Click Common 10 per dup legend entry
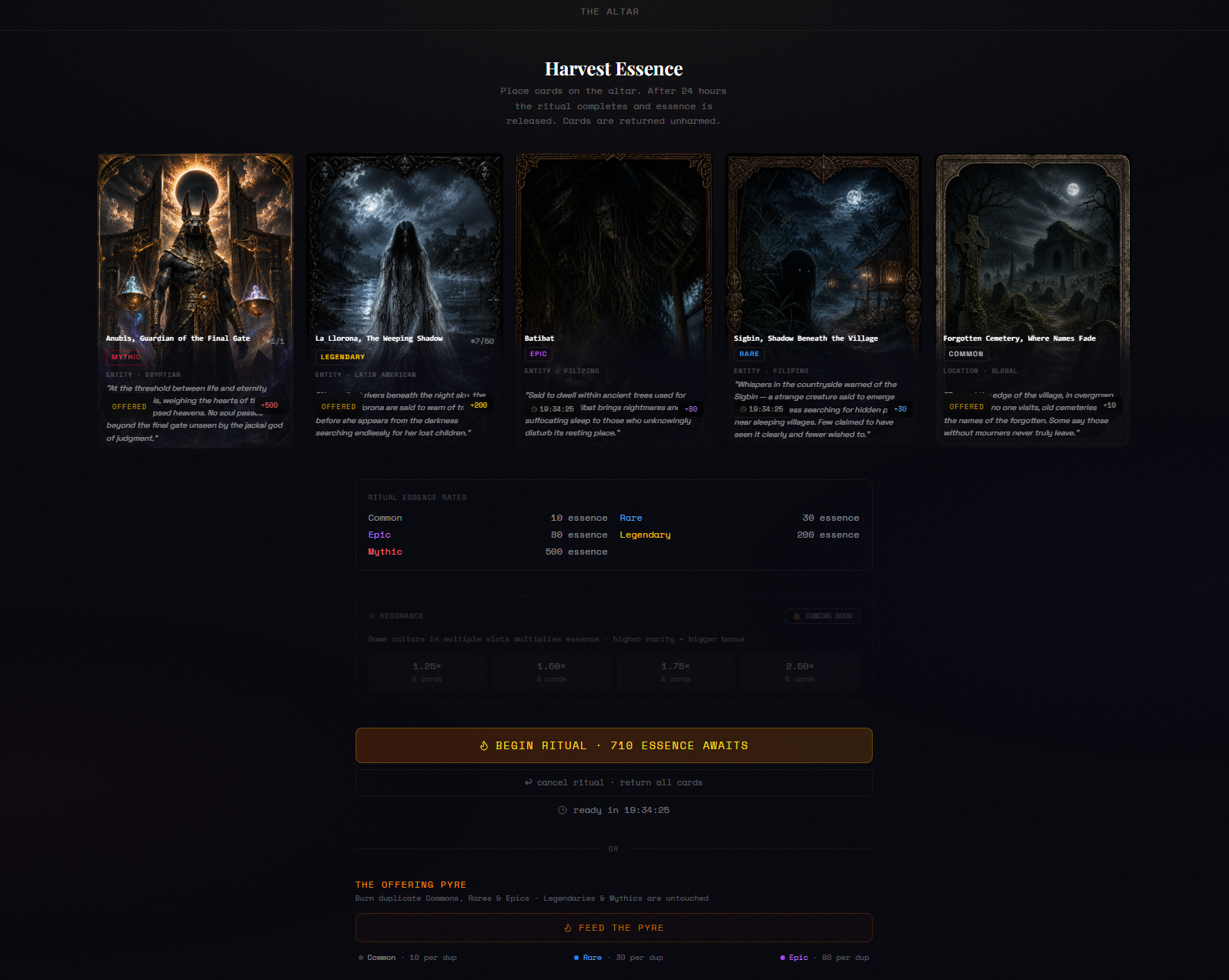The width and height of the screenshot is (1229, 980). click(x=407, y=958)
